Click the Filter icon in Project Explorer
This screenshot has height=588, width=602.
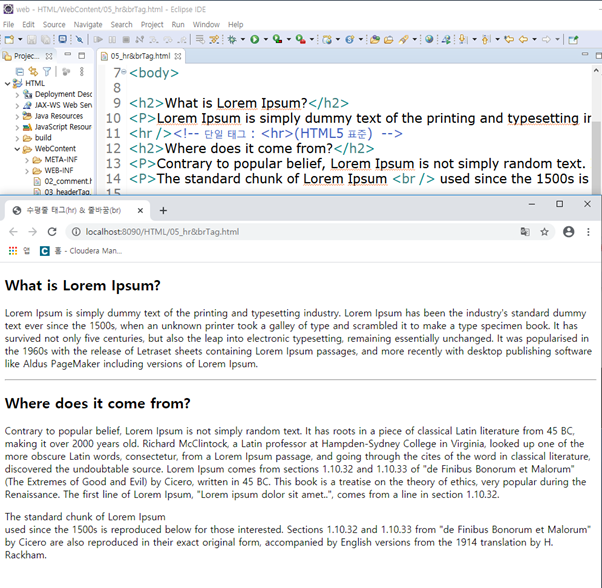(47, 72)
